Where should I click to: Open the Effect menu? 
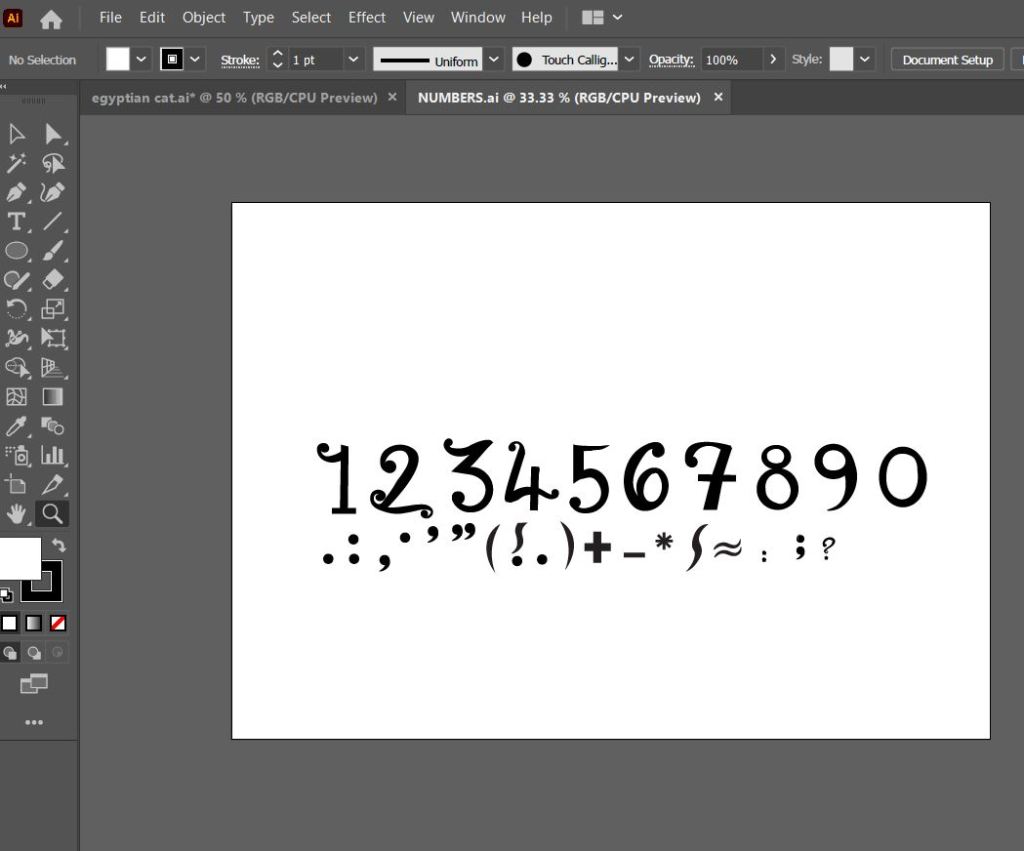[366, 18]
